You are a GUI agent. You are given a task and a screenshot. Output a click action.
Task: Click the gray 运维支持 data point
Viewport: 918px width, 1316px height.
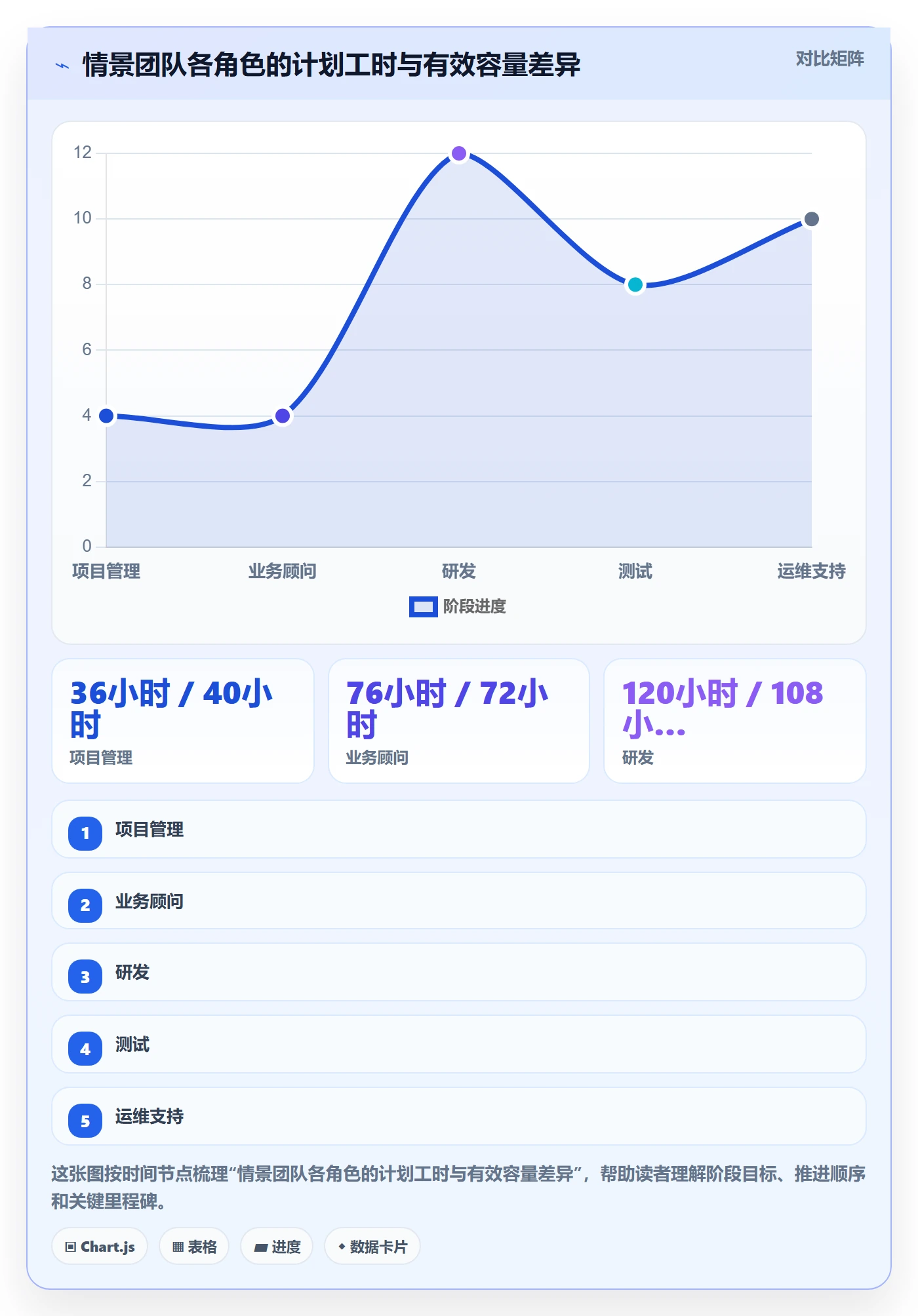(x=811, y=219)
